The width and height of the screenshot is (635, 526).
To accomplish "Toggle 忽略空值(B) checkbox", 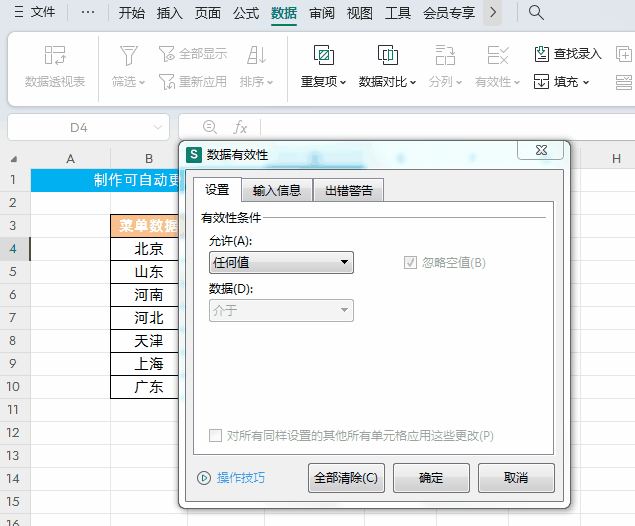I will pos(410,262).
